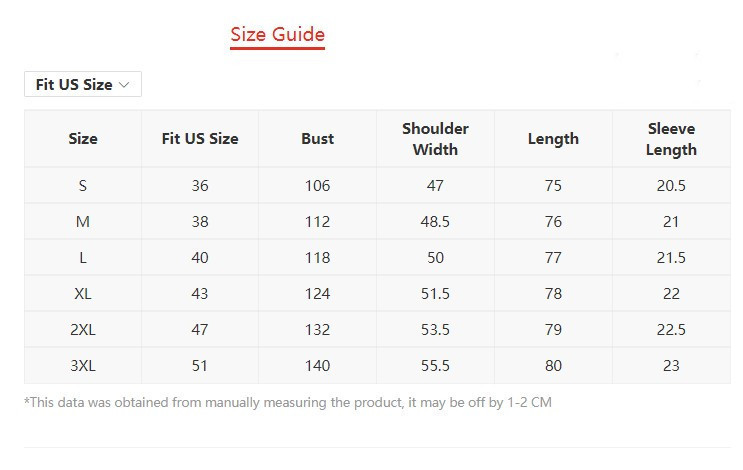The height and width of the screenshot is (470, 743).
Task: Click the Size column header
Action: pos(83,139)
